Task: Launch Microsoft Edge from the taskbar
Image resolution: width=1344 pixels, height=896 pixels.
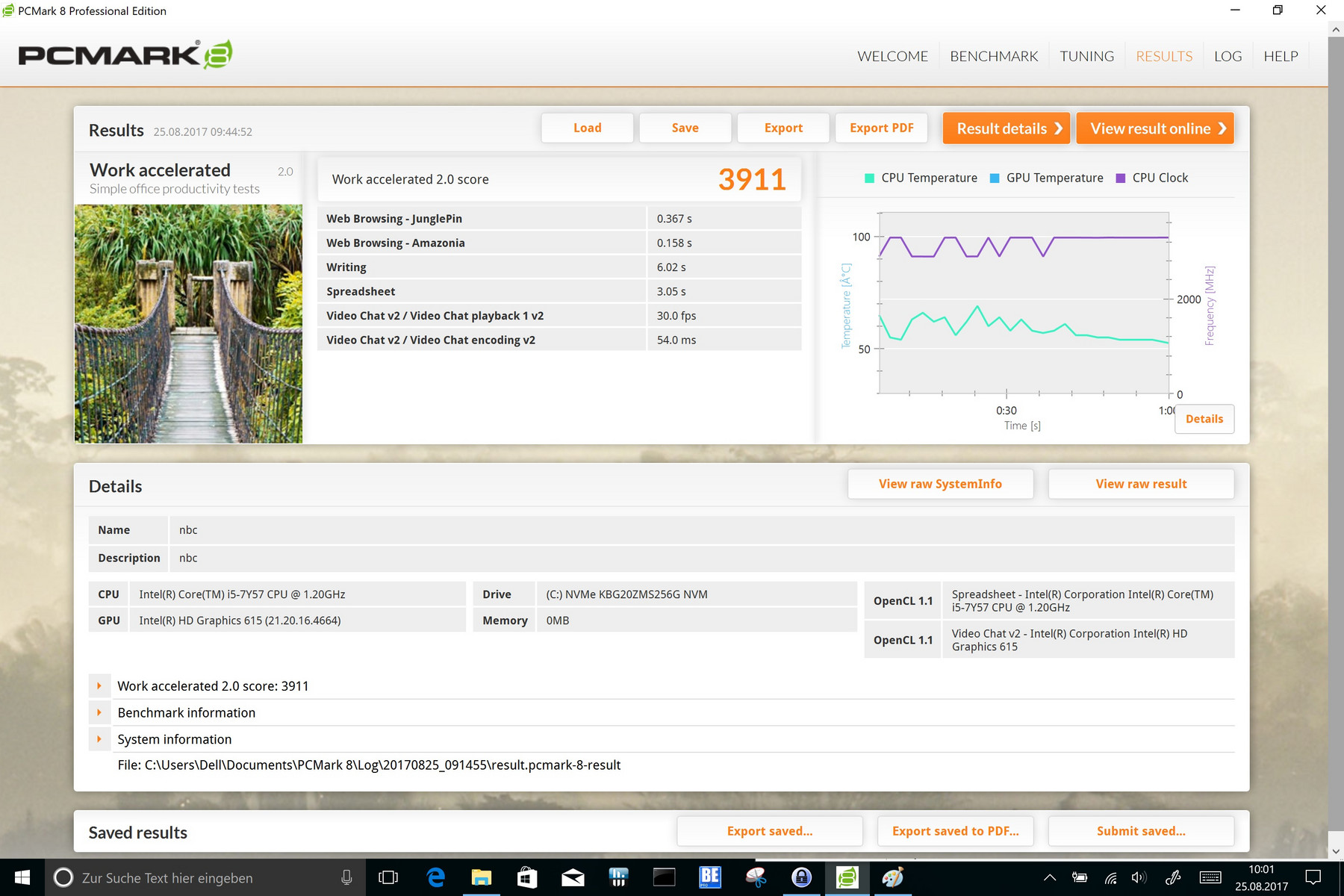Action: [435, 877]
